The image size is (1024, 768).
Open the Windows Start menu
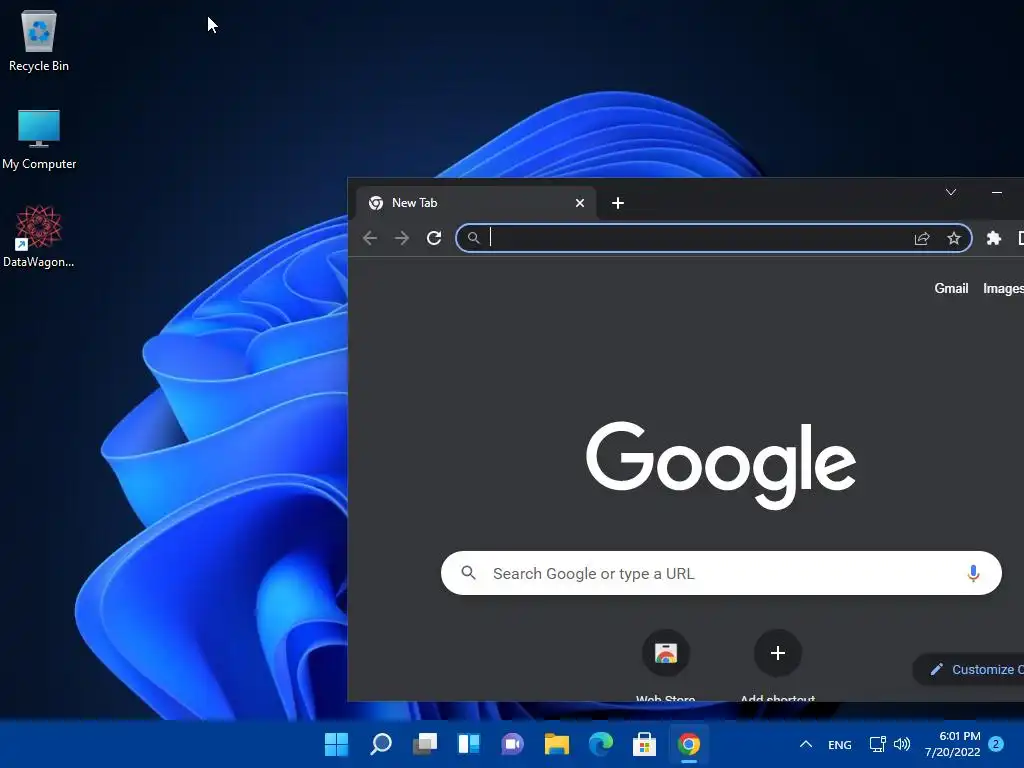(x=336, y=744)
